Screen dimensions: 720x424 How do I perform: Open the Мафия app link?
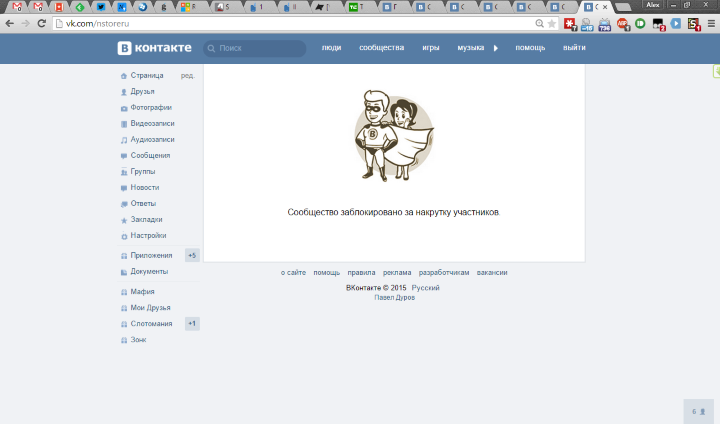coord(142,292)
